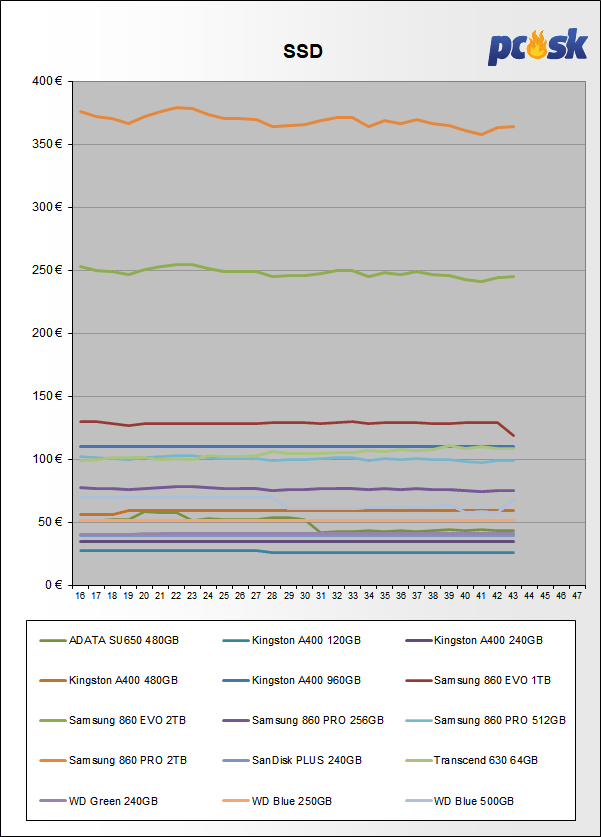Click the 150 € axis label
The image size is (601, 837).
pyautogui.click(x=47, y=396)
